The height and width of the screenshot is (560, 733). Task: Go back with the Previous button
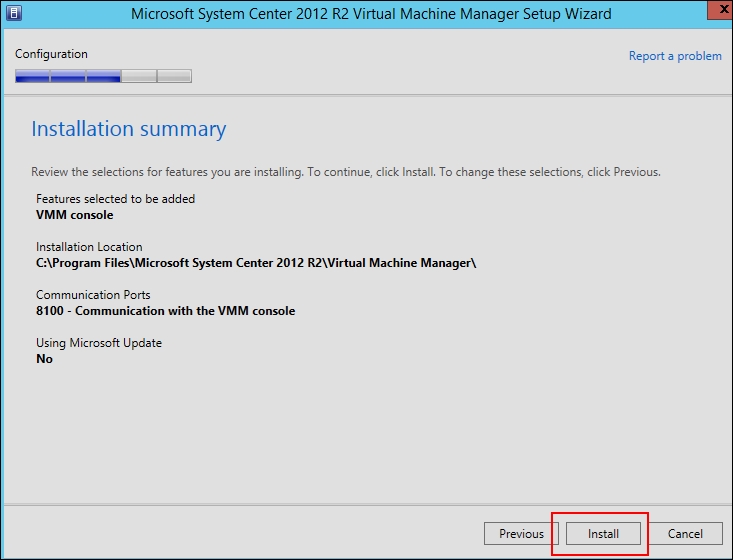tap(521, 533)
